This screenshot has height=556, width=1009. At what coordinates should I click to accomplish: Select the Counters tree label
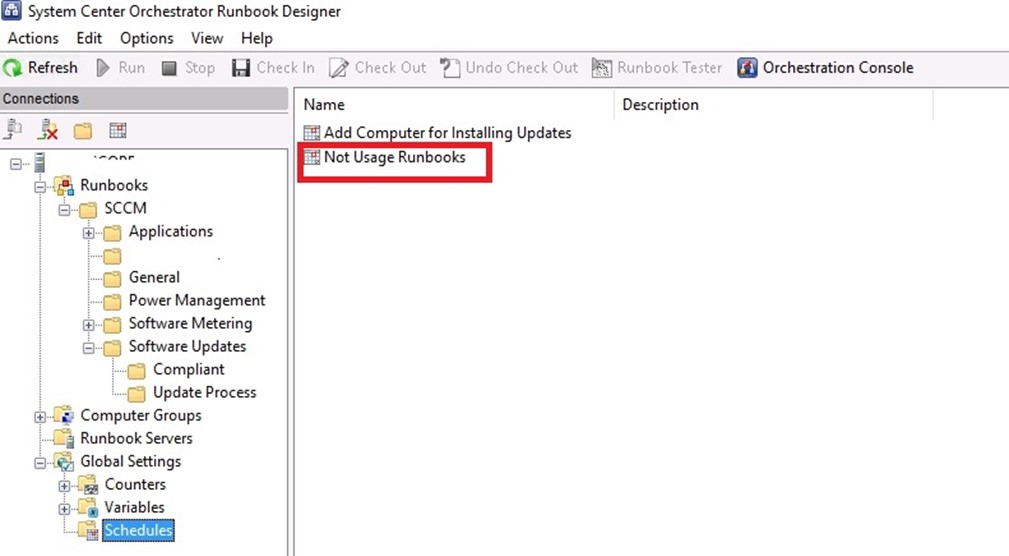(x=135, y=485)
